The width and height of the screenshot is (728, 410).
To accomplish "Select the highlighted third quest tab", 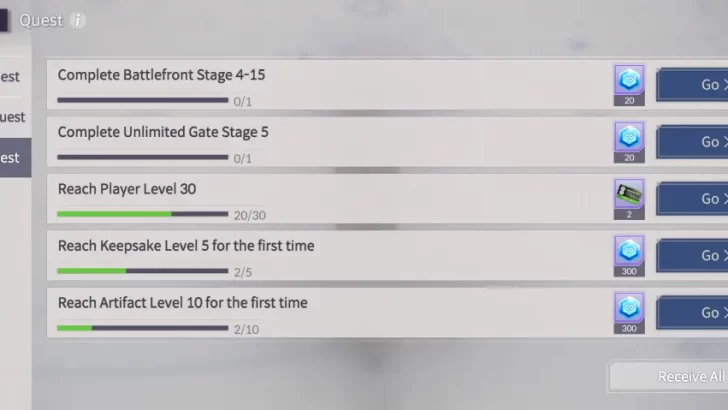I will tap(12, 157).
